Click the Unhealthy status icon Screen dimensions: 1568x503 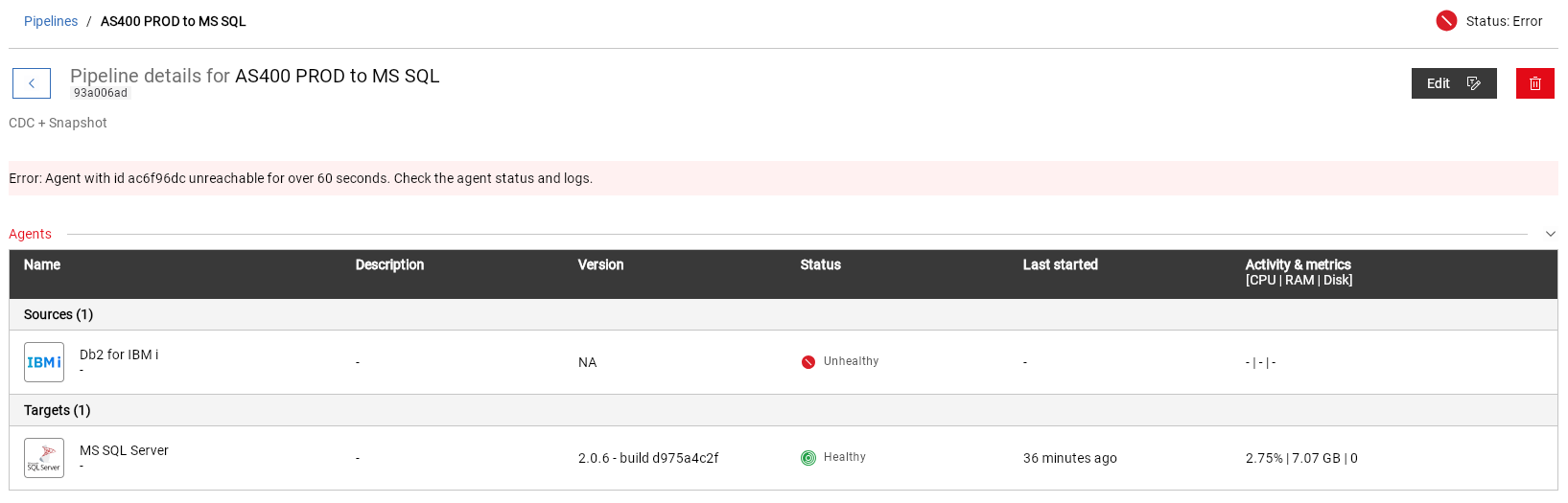808,362
